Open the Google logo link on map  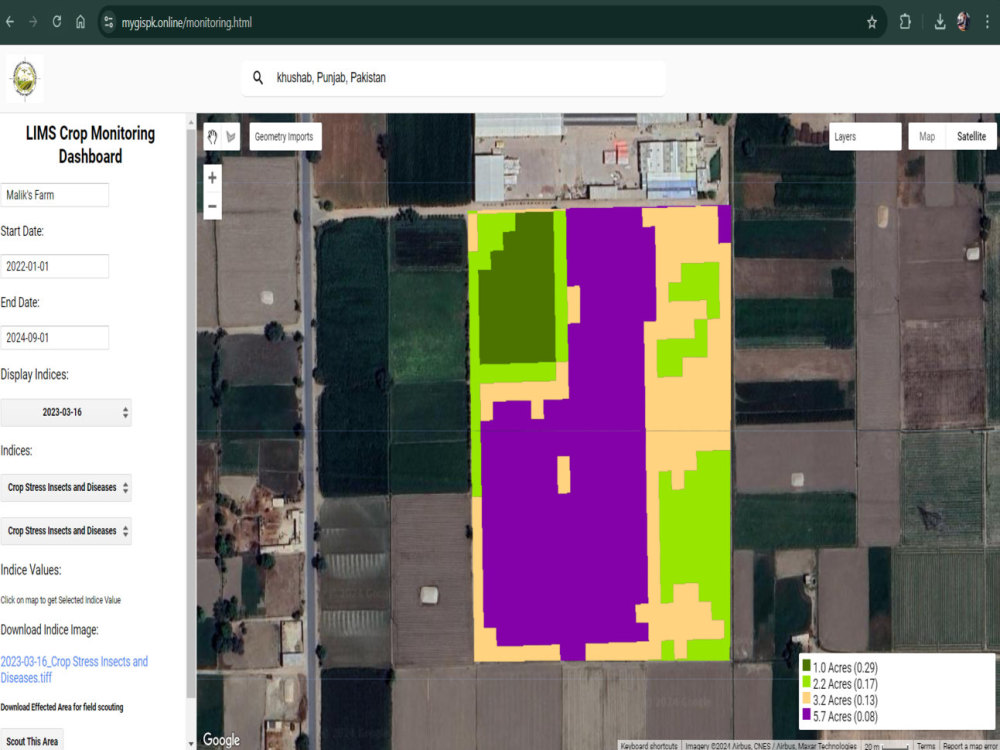221,739
